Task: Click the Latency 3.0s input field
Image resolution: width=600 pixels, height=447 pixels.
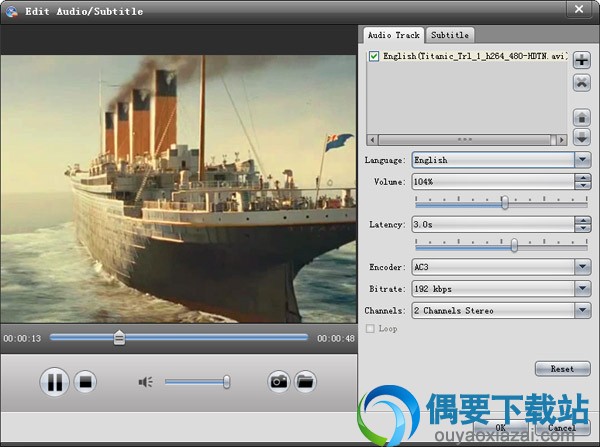Action: 493,225
